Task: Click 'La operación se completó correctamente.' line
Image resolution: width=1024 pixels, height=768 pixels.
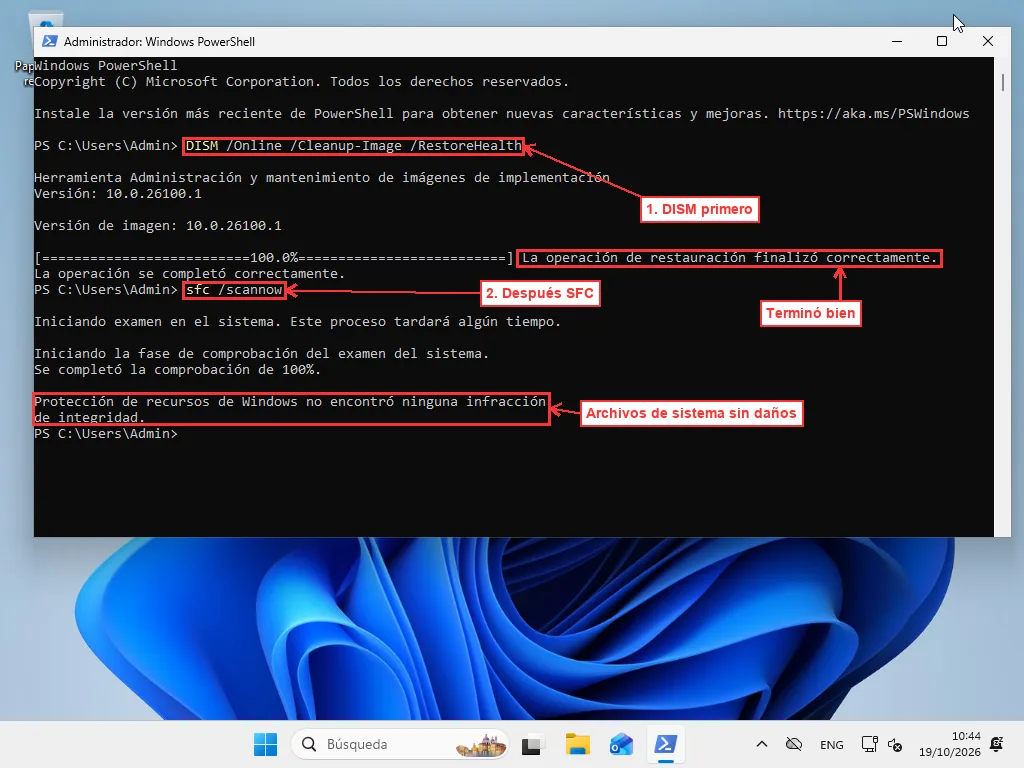Action: [189, 274]
